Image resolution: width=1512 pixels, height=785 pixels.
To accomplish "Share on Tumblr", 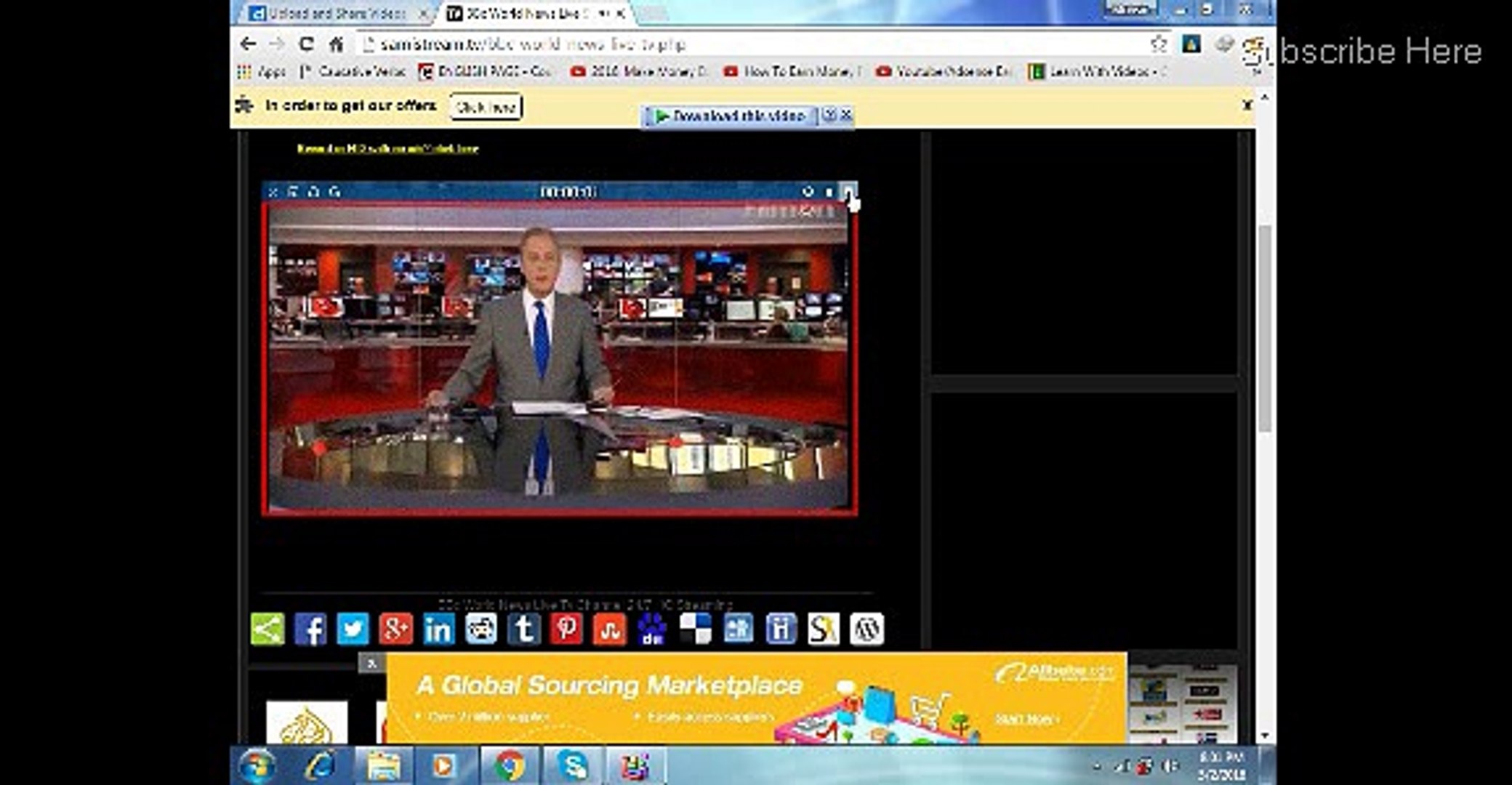I will coord(523,629).
